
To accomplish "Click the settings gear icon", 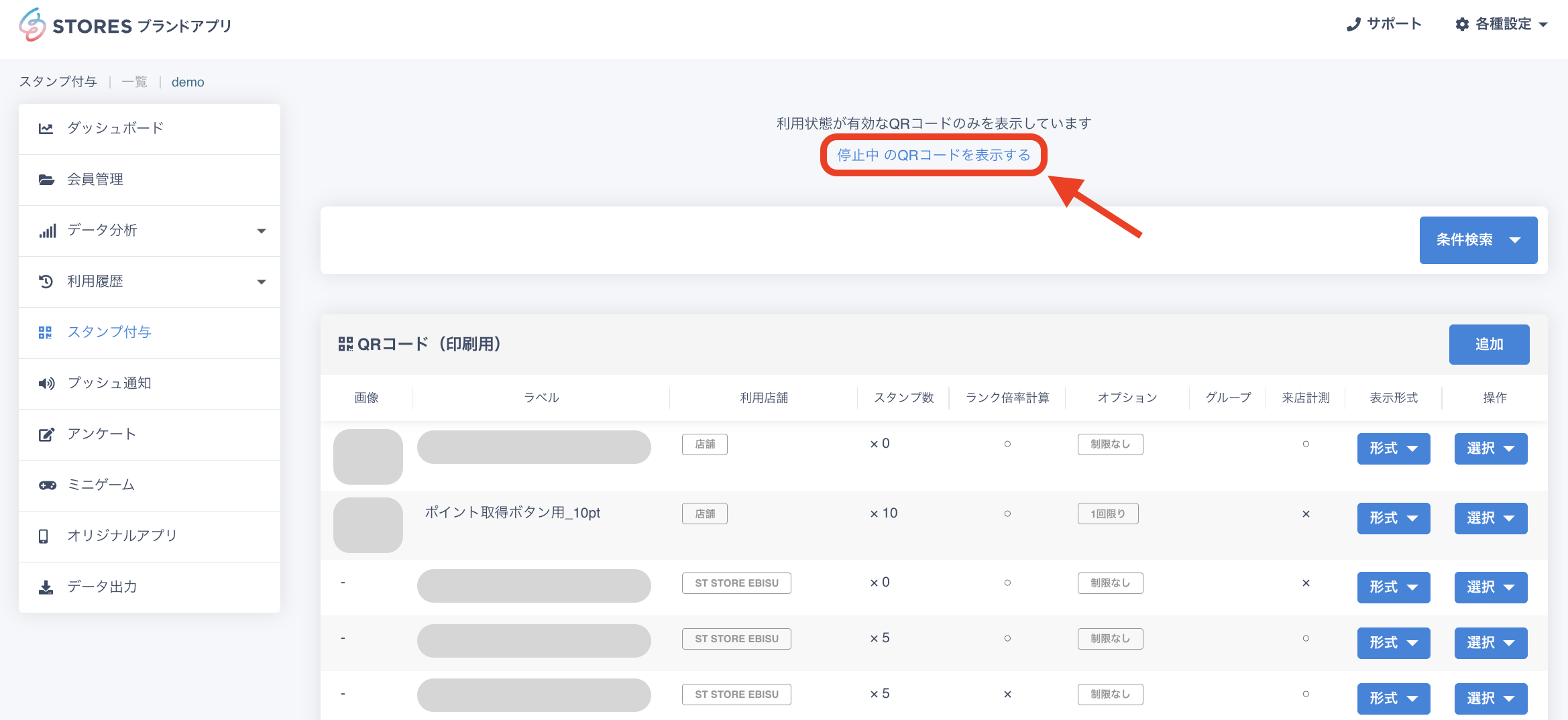I will click(1462, 24).
